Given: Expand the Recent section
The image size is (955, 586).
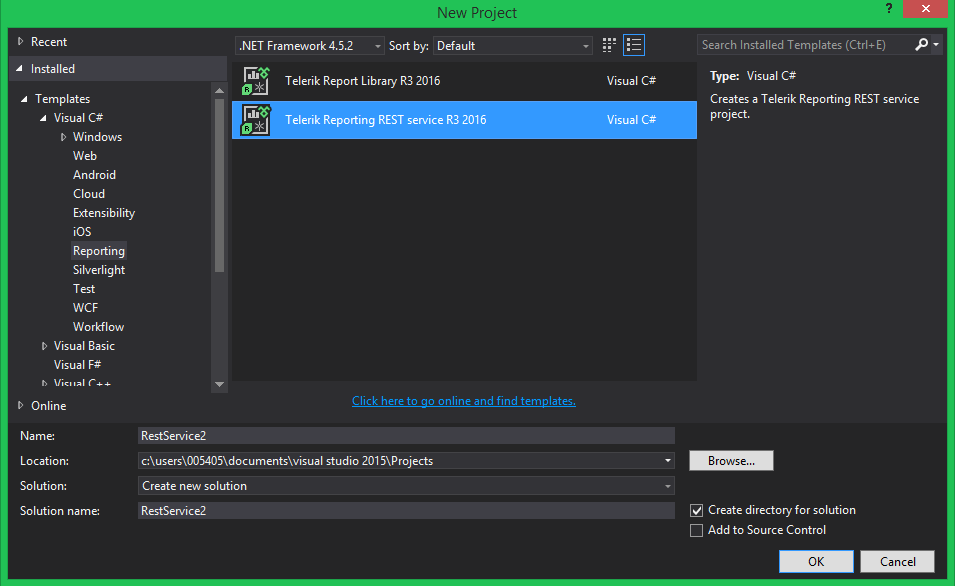Looking at the screenshot, I should tap(21, 41).
